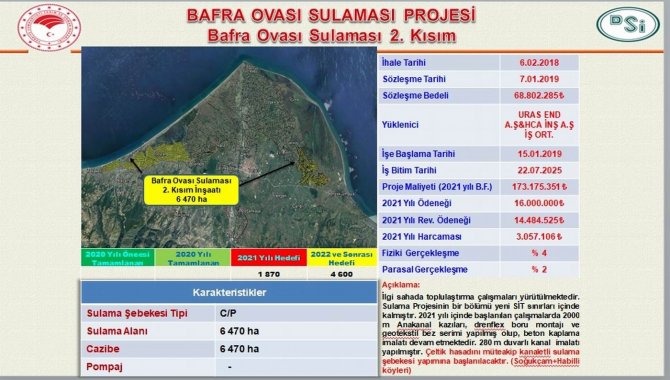Click the 'Pompaj' row label
Image resolution: width=670 pixels, height=380 pixels.
(x=104, y=367)
